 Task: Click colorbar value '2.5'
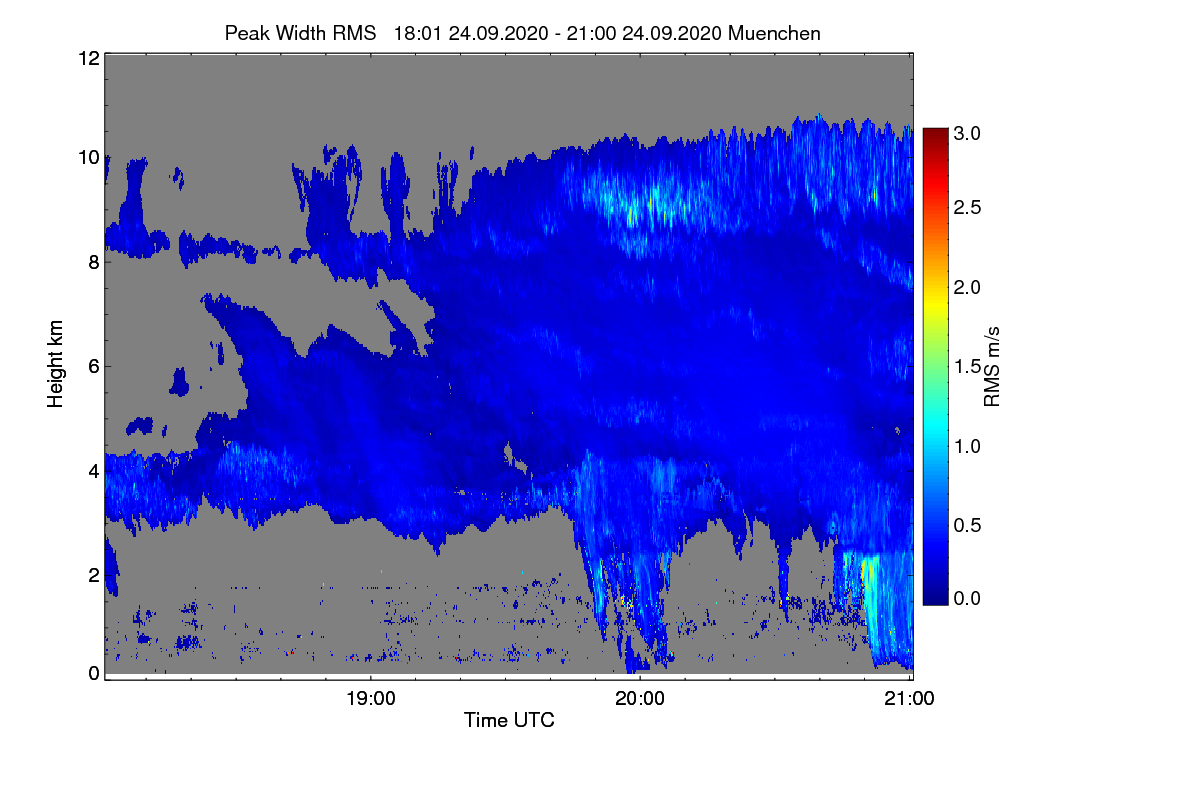click(968, 207)
